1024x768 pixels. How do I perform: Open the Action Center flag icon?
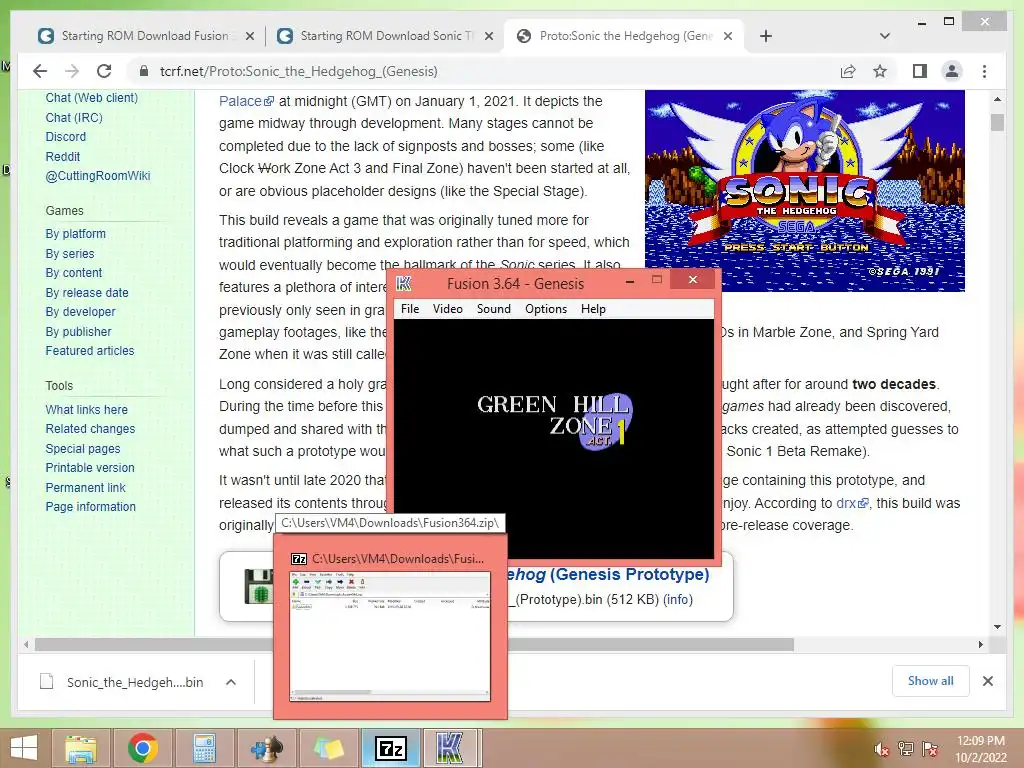click(930, 750)
